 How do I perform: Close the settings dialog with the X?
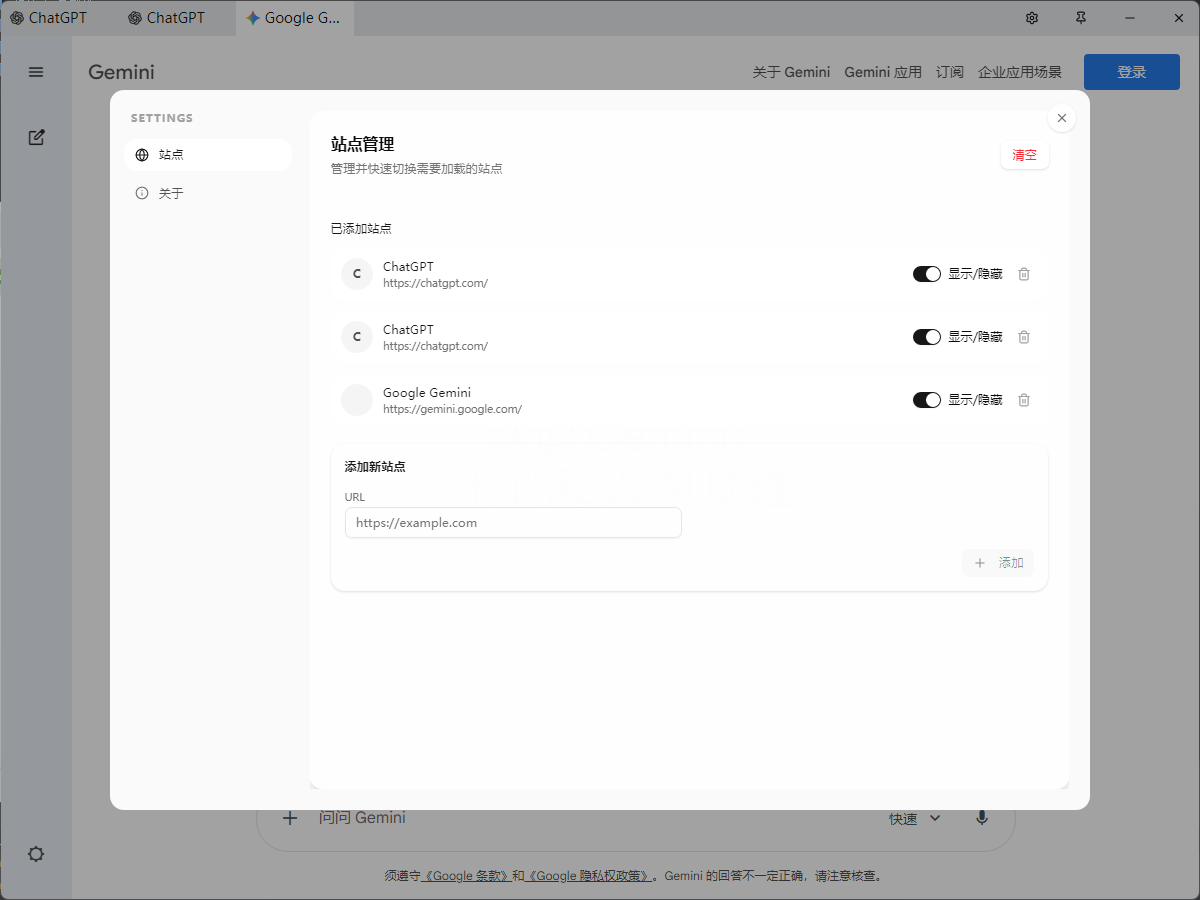point(1062,118)
